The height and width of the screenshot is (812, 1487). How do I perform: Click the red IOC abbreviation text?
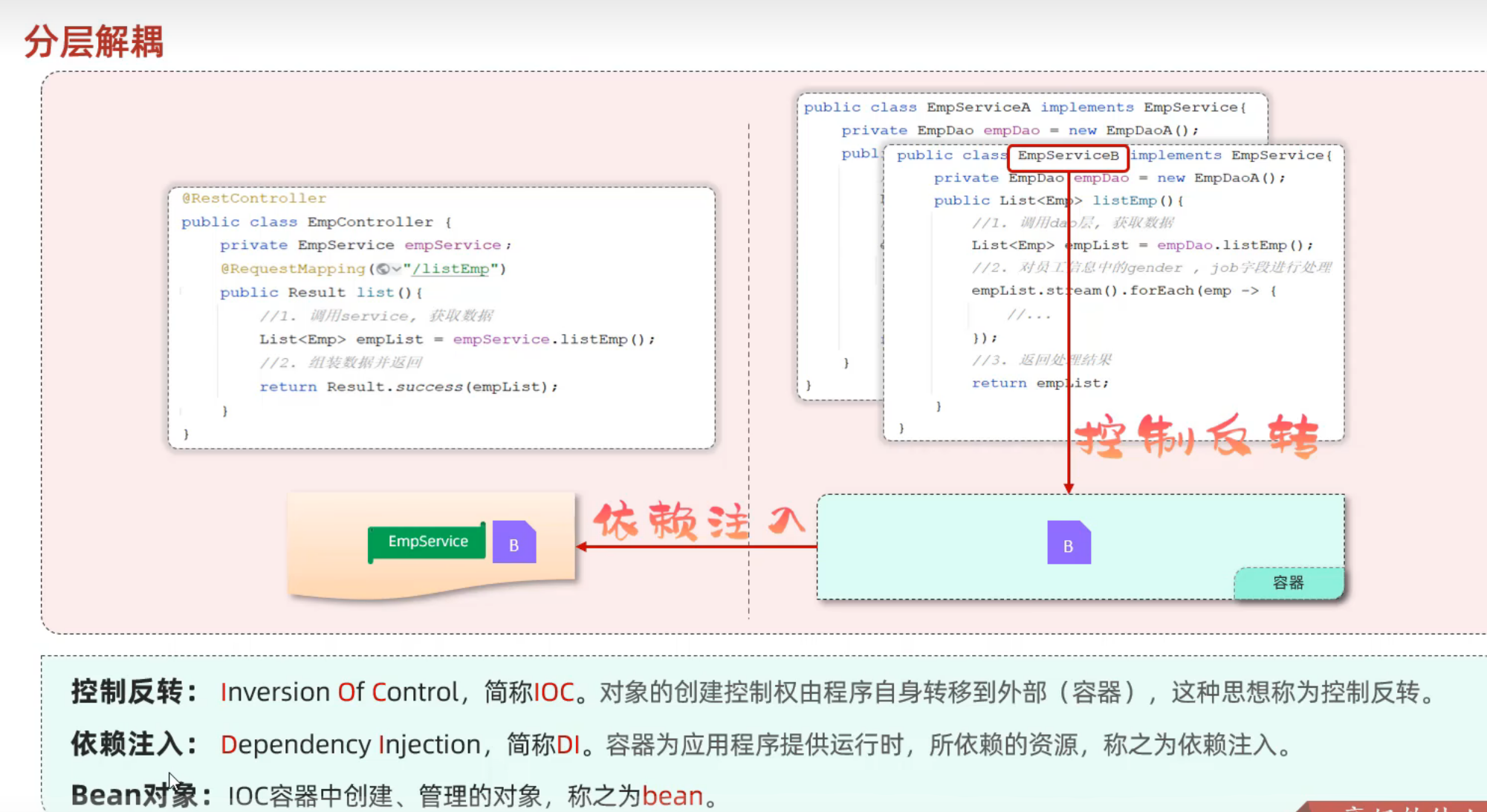click(554, 692)
